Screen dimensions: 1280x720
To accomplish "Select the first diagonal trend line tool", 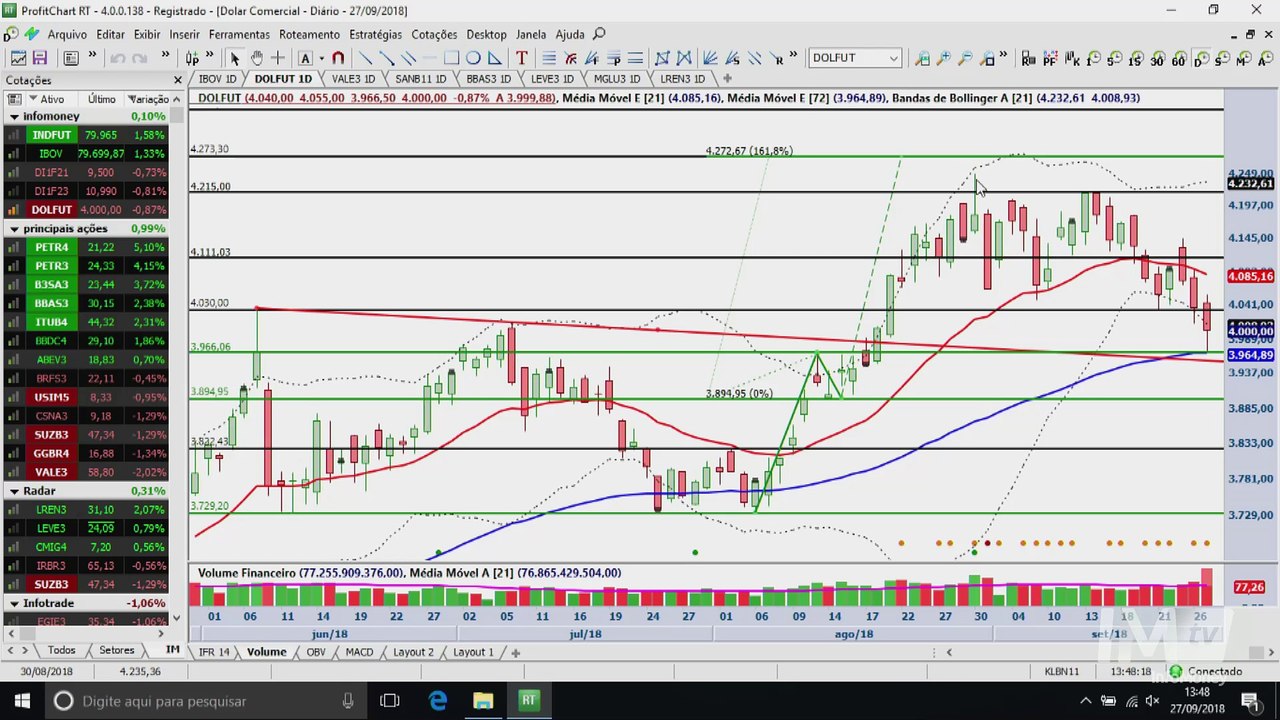I will (x=365, y=58).
